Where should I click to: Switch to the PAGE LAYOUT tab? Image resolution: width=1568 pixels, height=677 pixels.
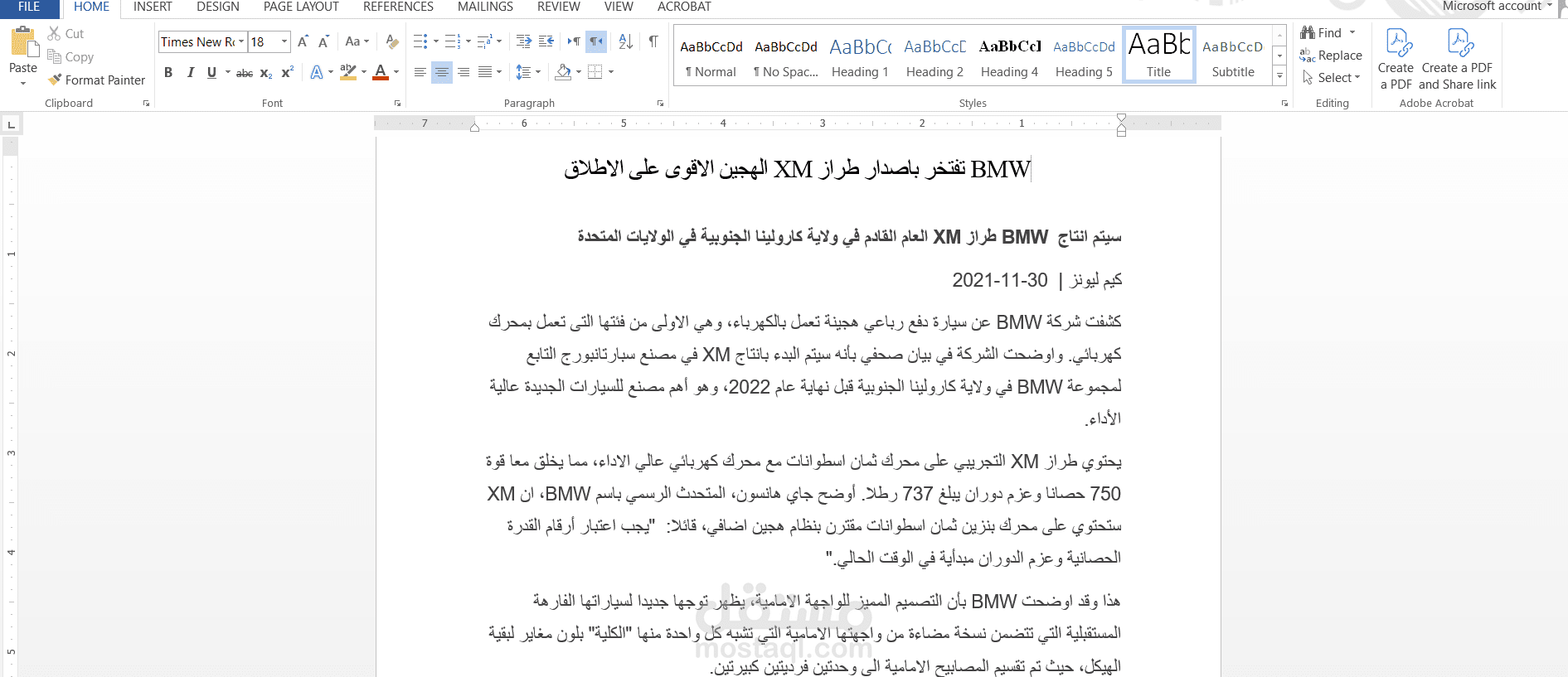(301, 7)
